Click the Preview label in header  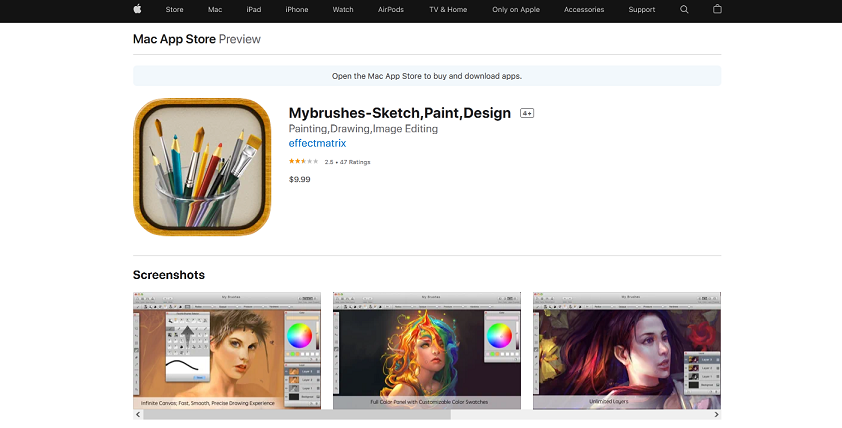point(239,39)
